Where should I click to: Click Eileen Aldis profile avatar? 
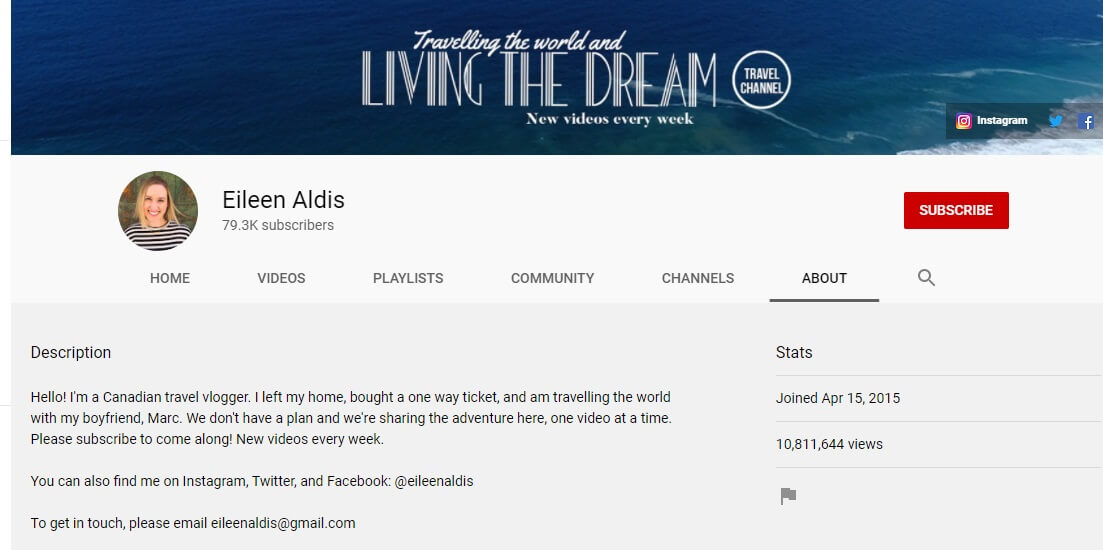(x=158, y=210)
